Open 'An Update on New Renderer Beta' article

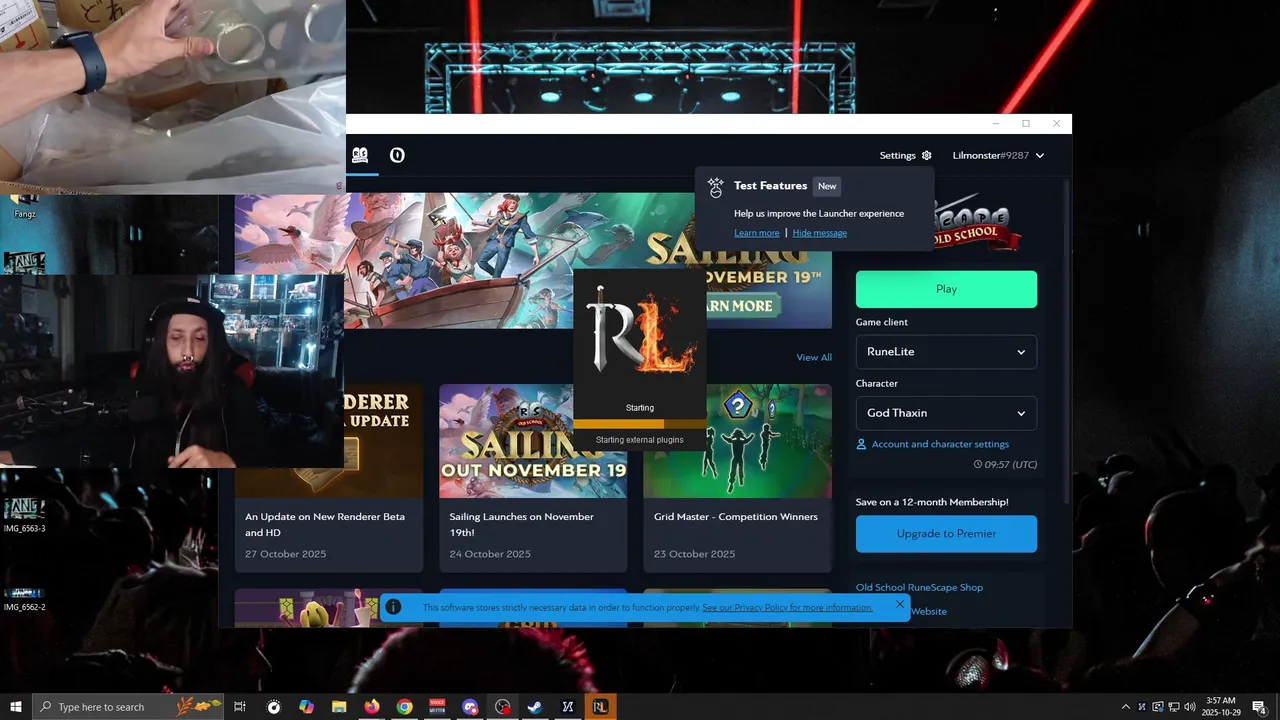click(x=329, y=478)
